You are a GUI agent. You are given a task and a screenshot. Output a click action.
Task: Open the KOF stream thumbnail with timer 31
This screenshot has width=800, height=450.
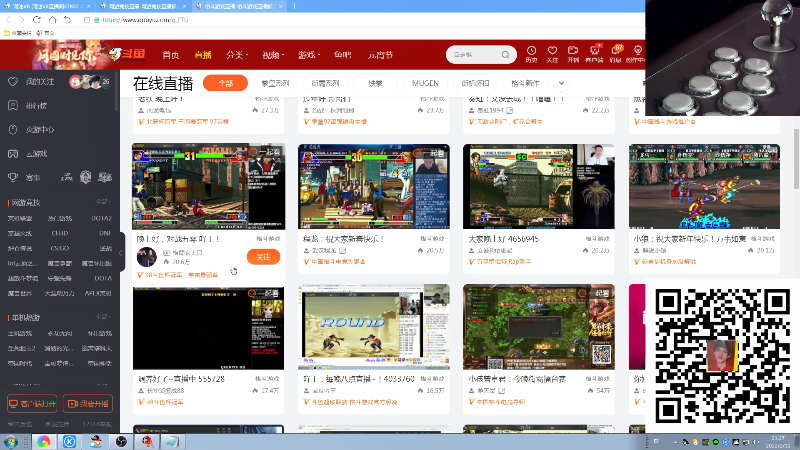(x=208, y=186)
